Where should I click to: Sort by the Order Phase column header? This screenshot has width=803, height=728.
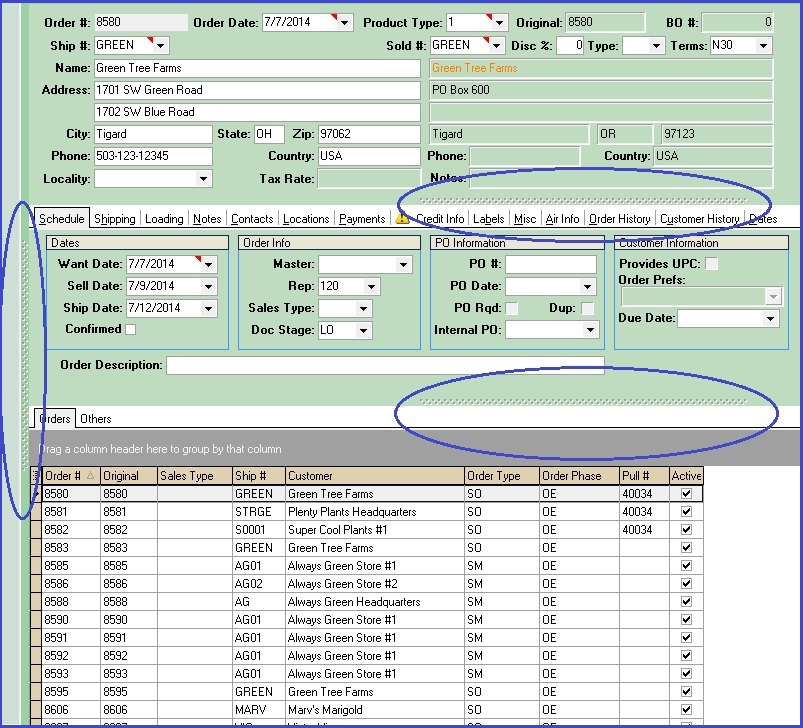579,476
